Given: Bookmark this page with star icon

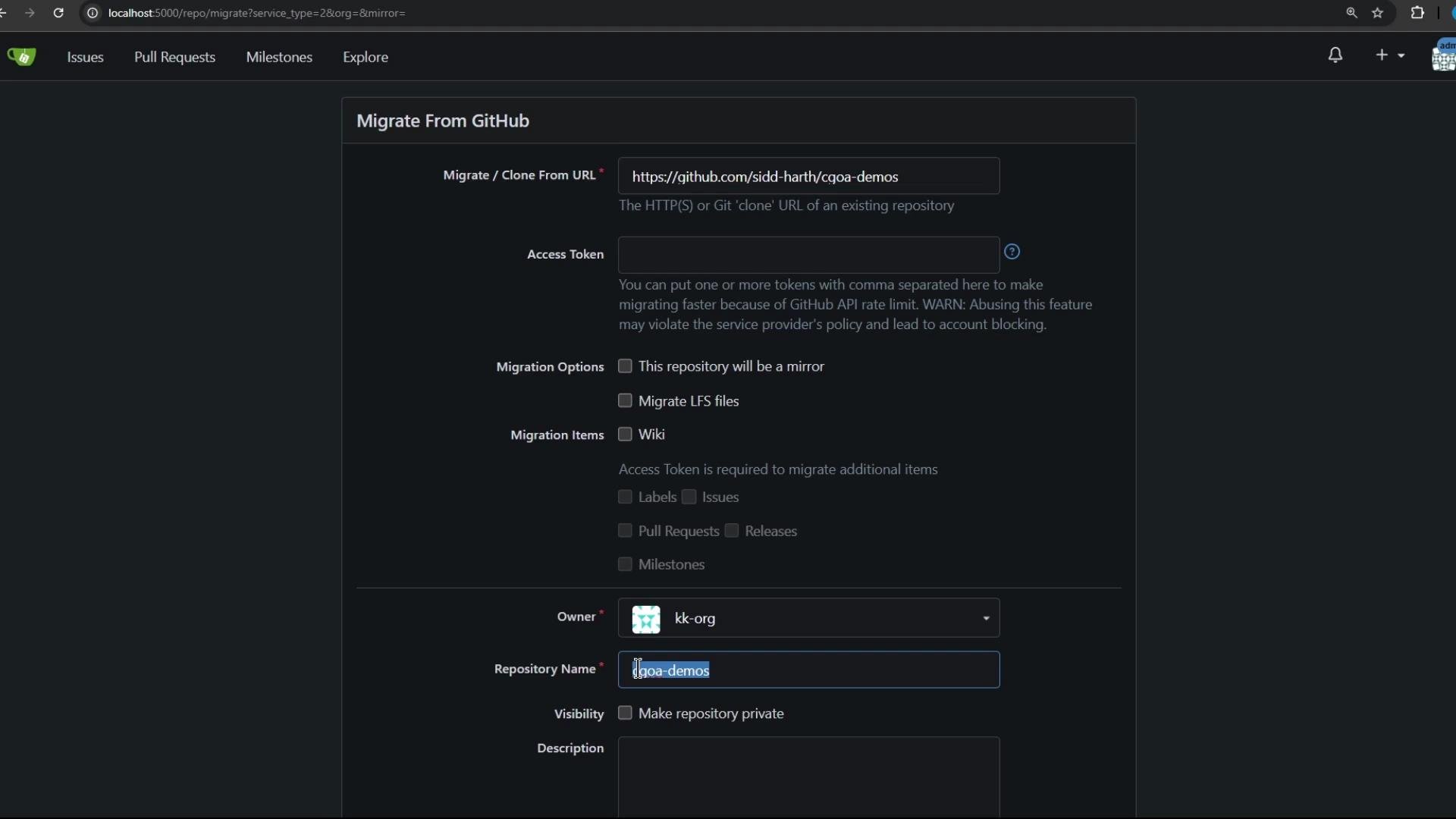Looking at the screenshot, I should pyautogui.click(x=1378, y=13).
